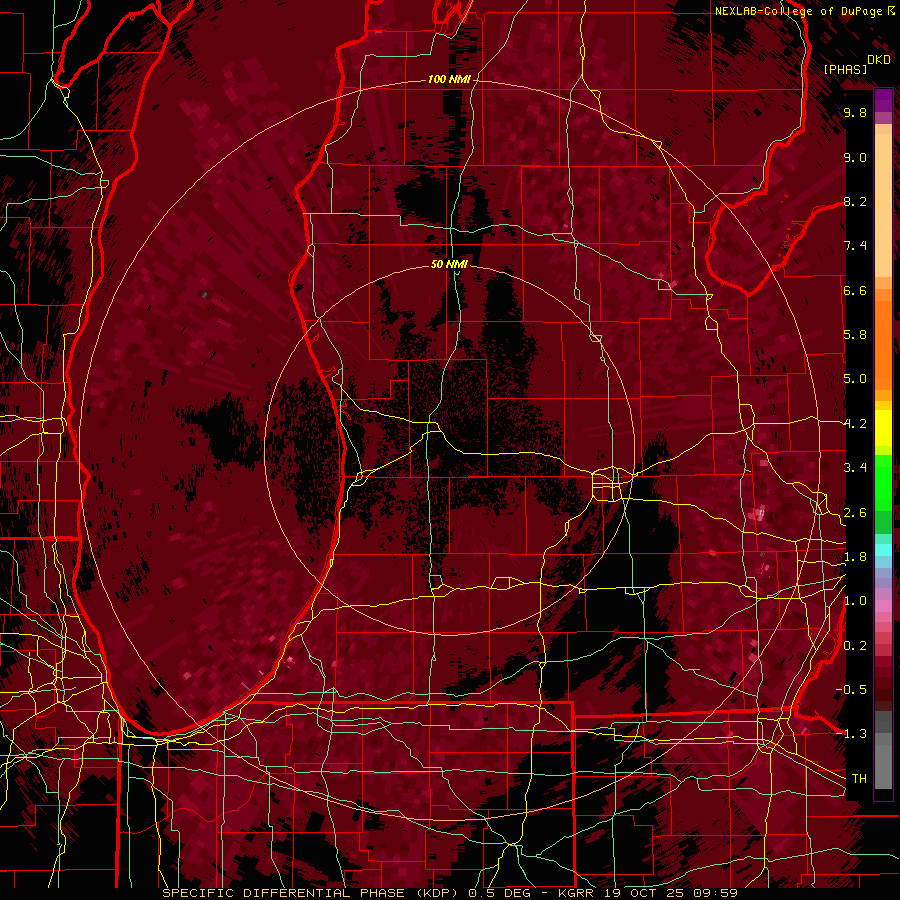Select the -0.5 legend value
Screen dimensions: 900x900
851,690
